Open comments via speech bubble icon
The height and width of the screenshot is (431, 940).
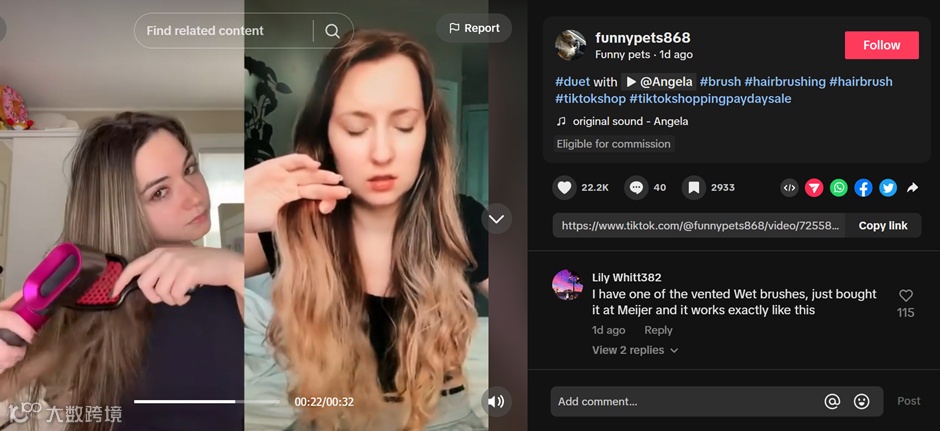point(636,188)
